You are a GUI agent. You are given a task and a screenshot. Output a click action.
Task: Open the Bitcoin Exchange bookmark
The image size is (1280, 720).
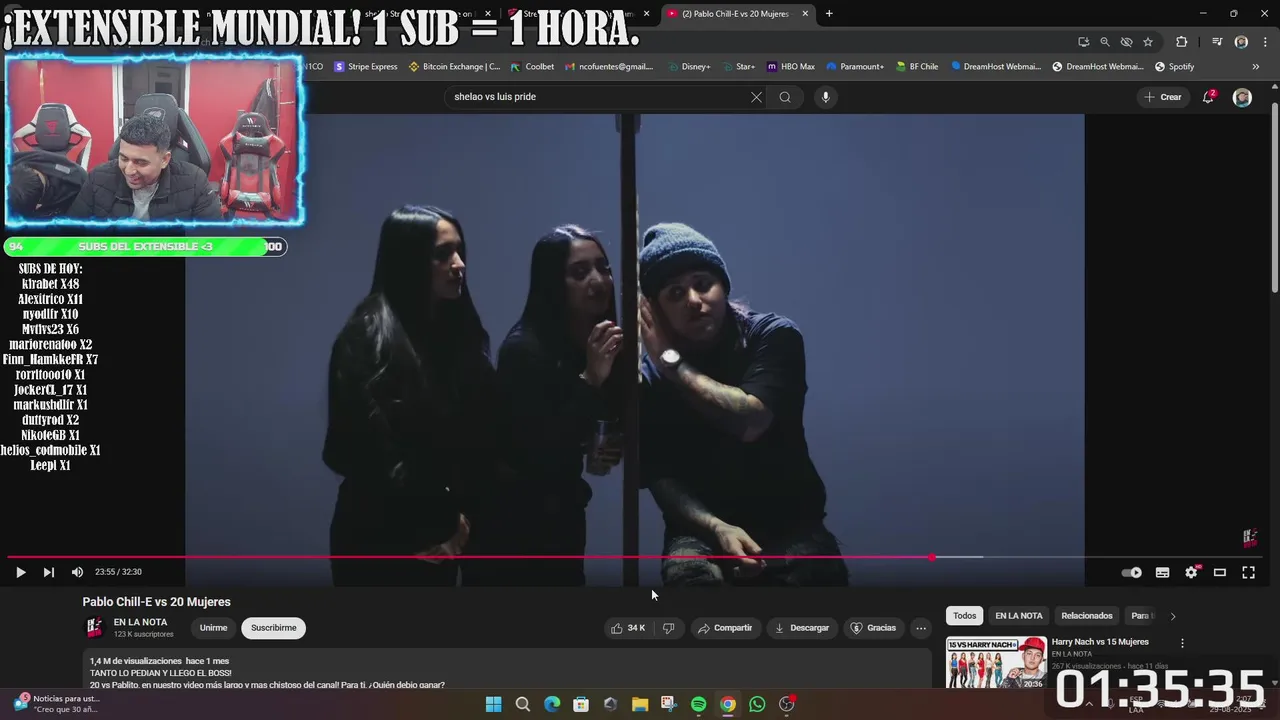(455, 67)
